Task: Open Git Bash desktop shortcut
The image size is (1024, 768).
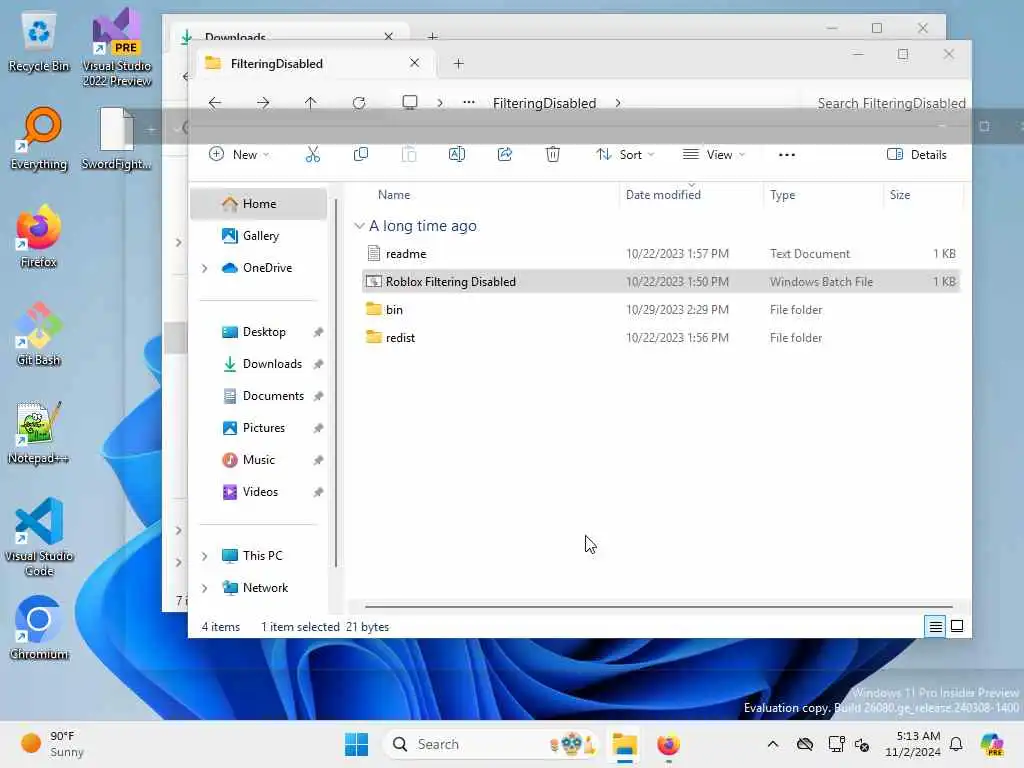Action: (x=39, y=334)
